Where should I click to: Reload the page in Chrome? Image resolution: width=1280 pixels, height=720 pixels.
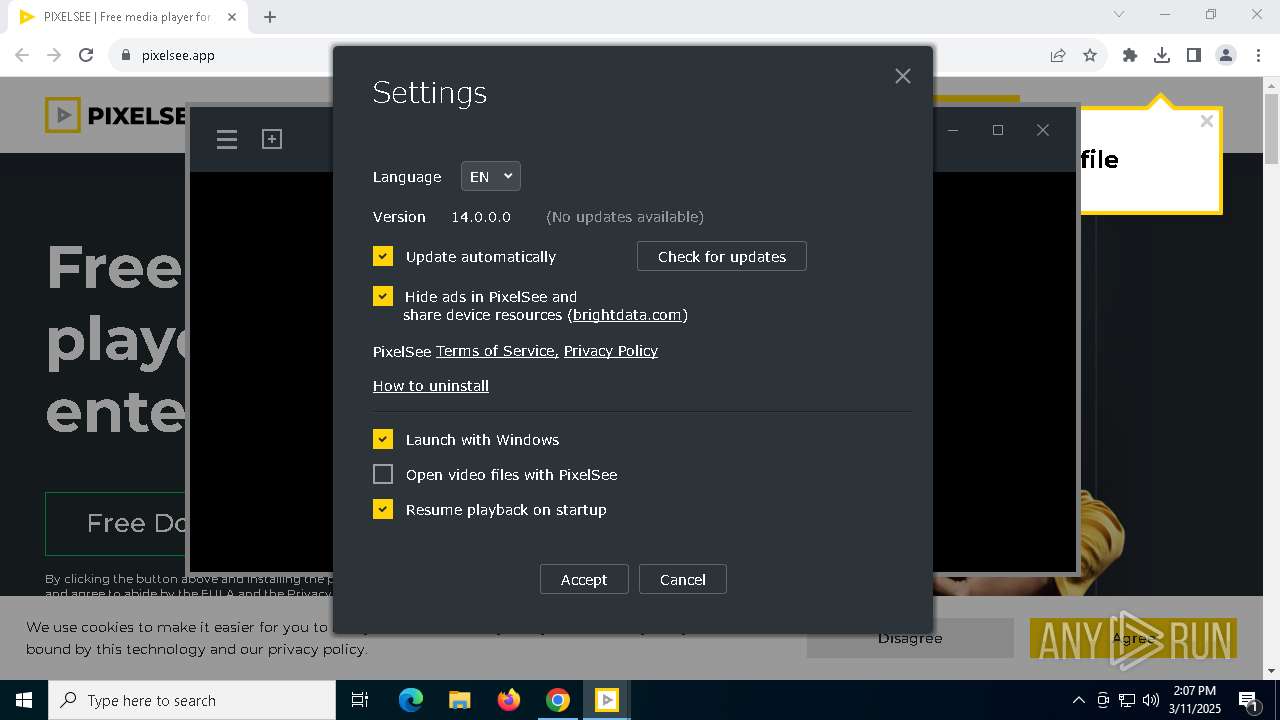click(86, 55)
